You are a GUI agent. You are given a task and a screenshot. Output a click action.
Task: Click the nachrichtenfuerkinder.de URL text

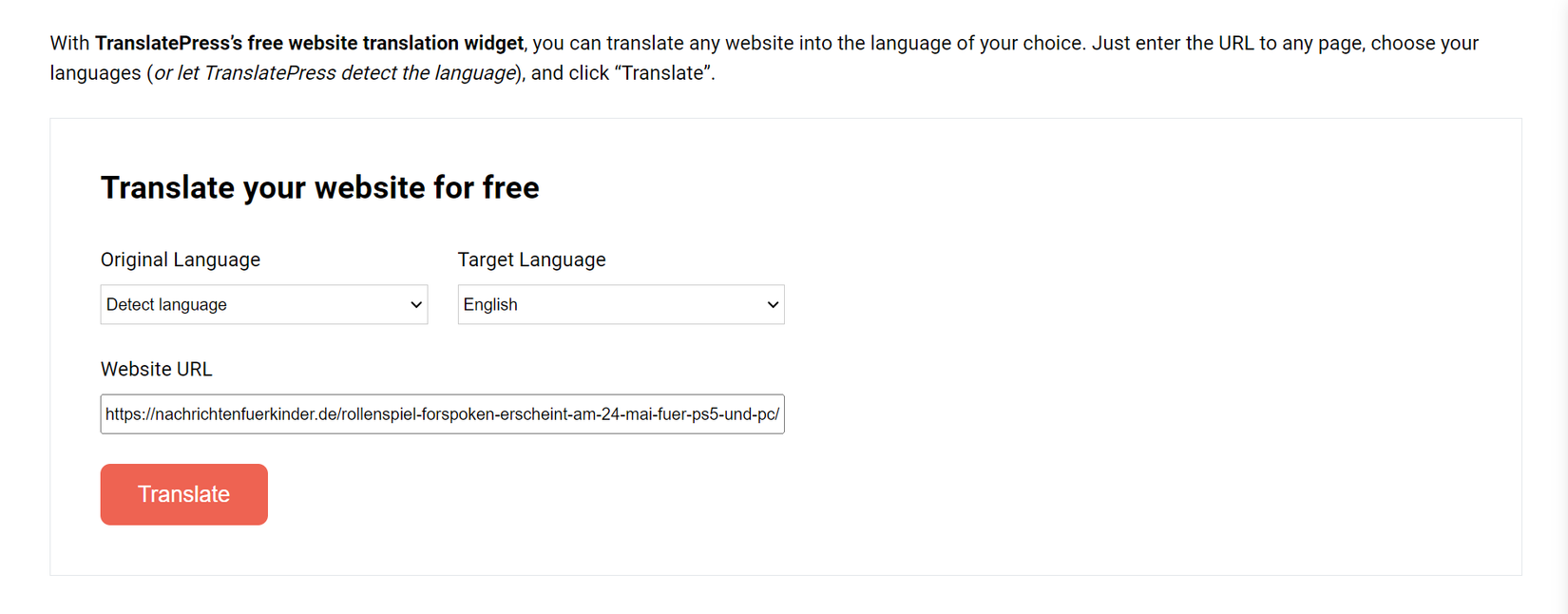(x=442, y=413)
